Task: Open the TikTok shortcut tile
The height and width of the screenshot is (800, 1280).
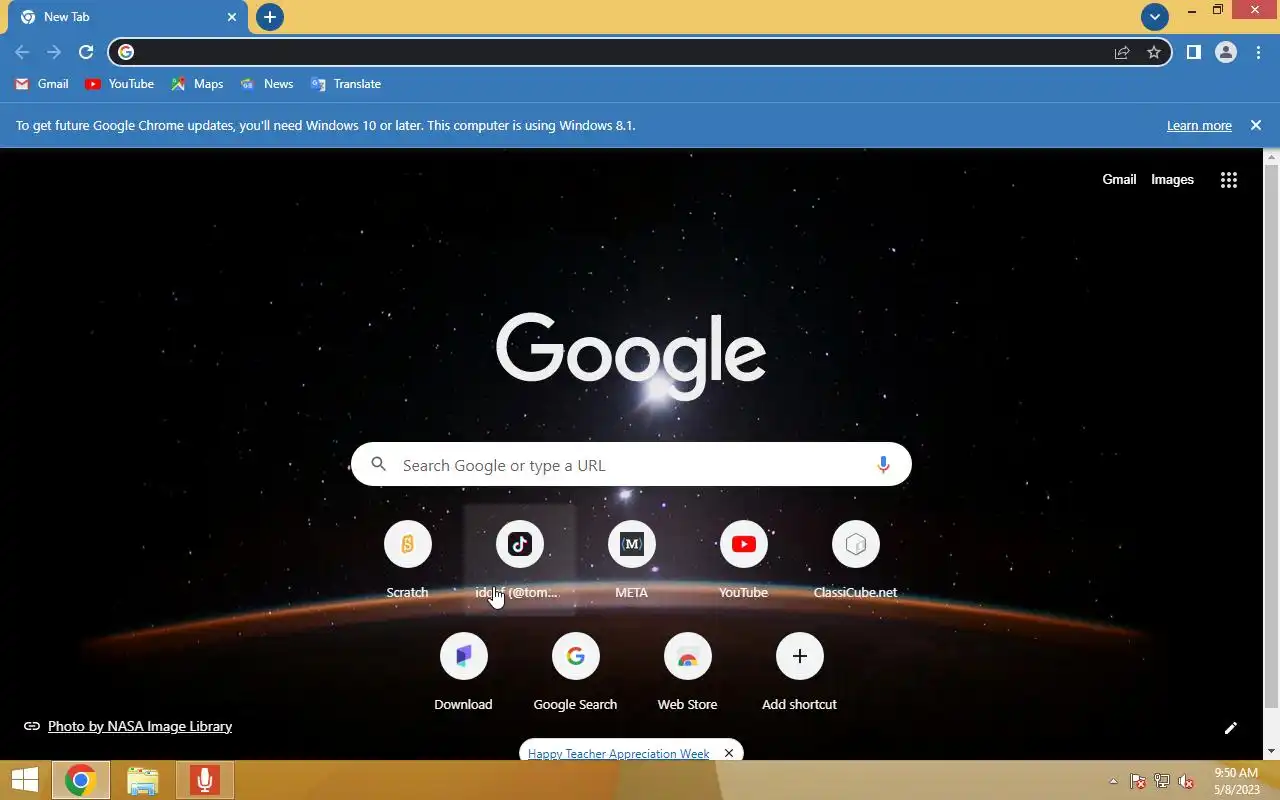Action: coord(519,560)
